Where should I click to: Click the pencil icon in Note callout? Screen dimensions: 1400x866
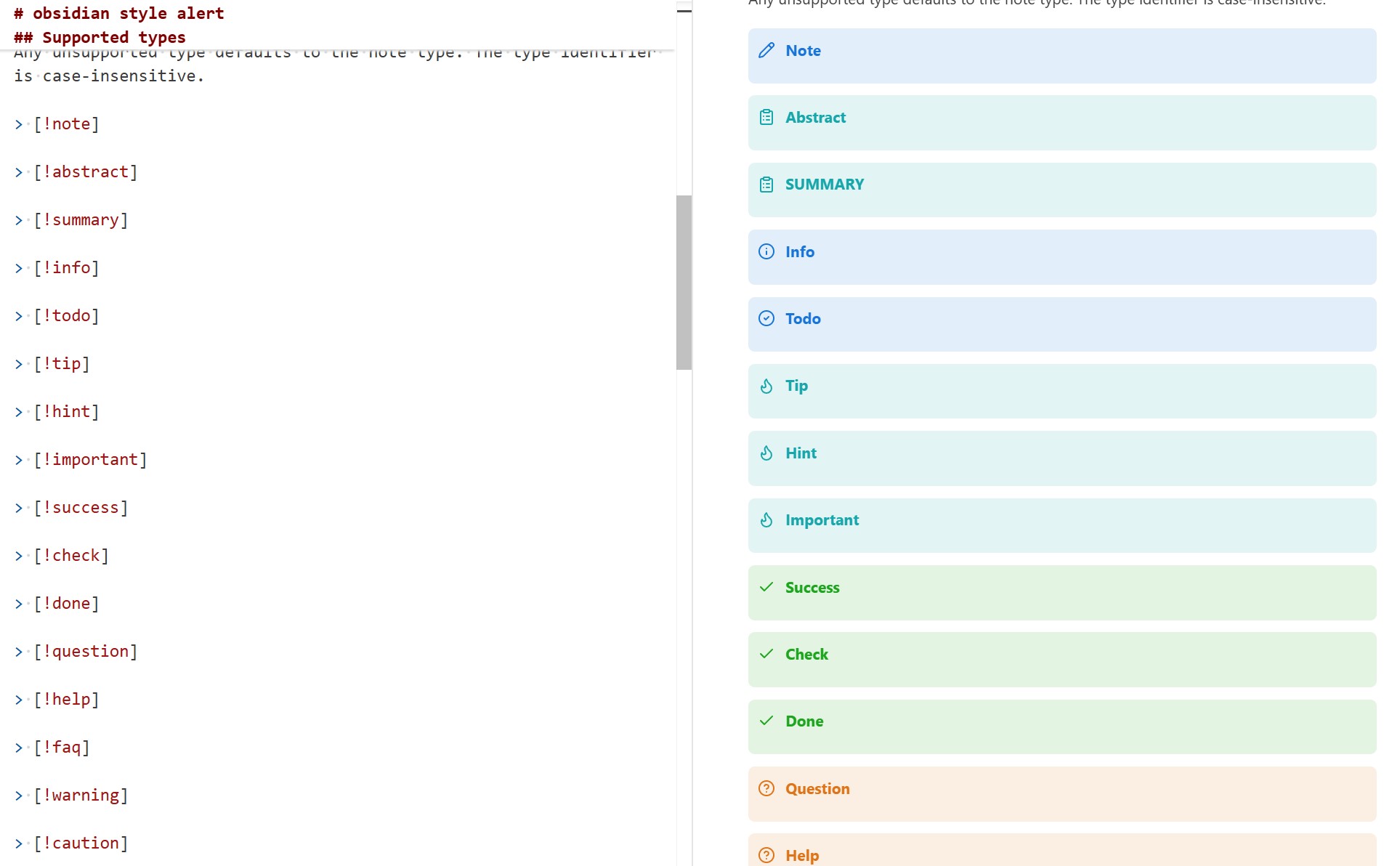[766, 51]
